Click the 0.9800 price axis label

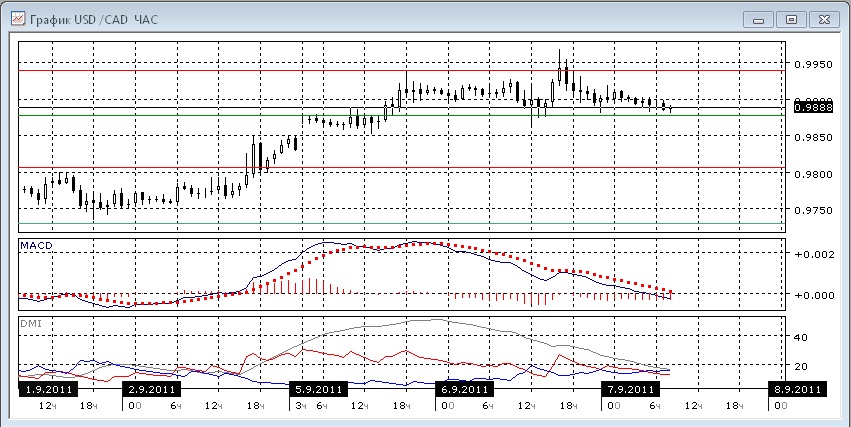(813, 174)
